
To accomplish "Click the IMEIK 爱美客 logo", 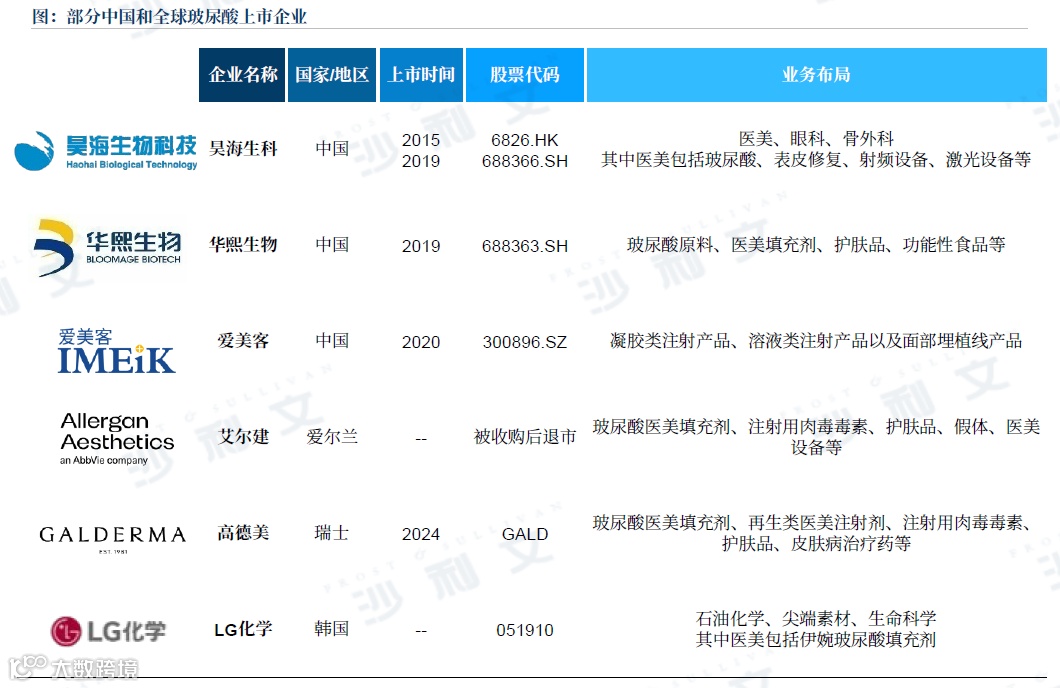I will [x=116, y=351].
